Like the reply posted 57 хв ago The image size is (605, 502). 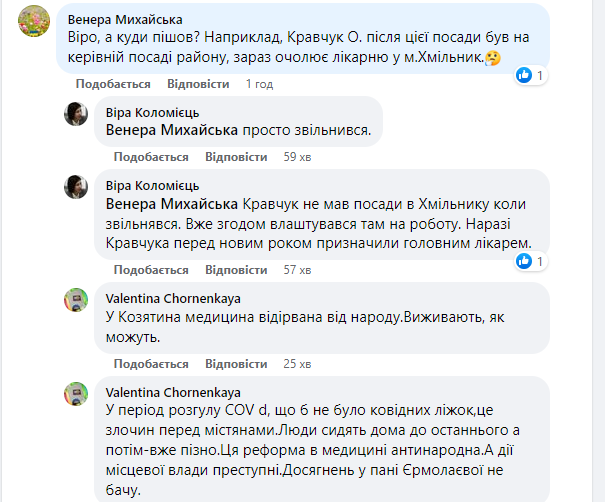pos(151,270)
